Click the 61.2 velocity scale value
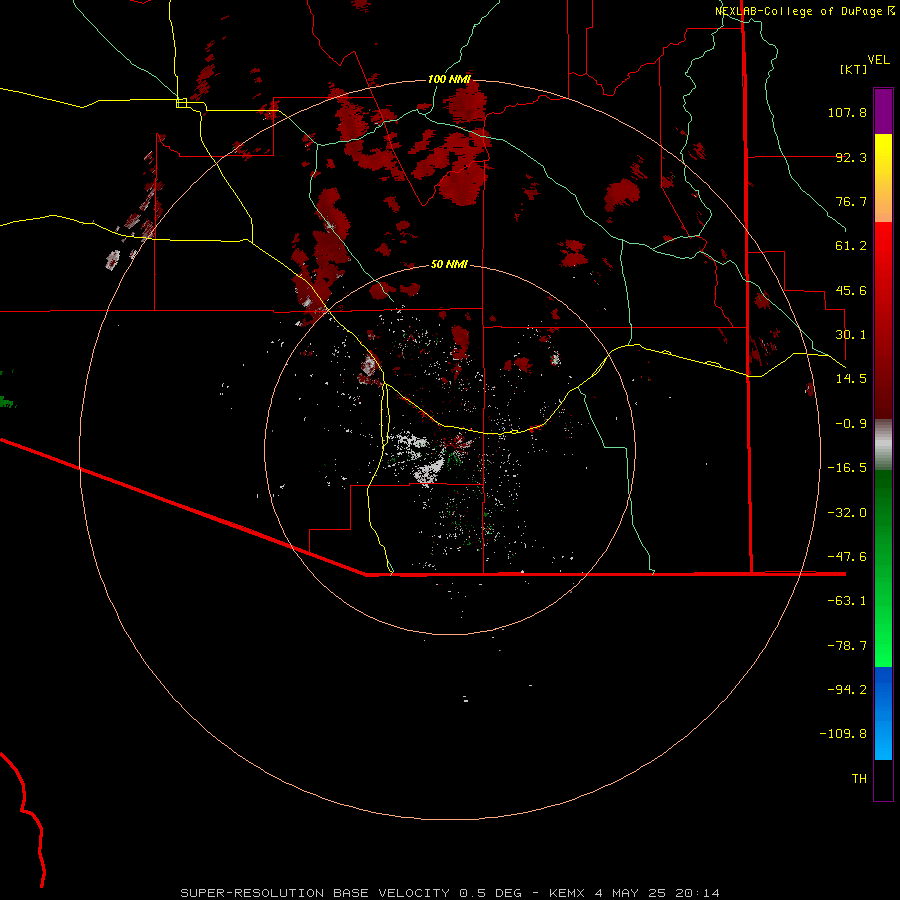Image resolution: width=900 pixels, height=900 pixels. [851, 246]
